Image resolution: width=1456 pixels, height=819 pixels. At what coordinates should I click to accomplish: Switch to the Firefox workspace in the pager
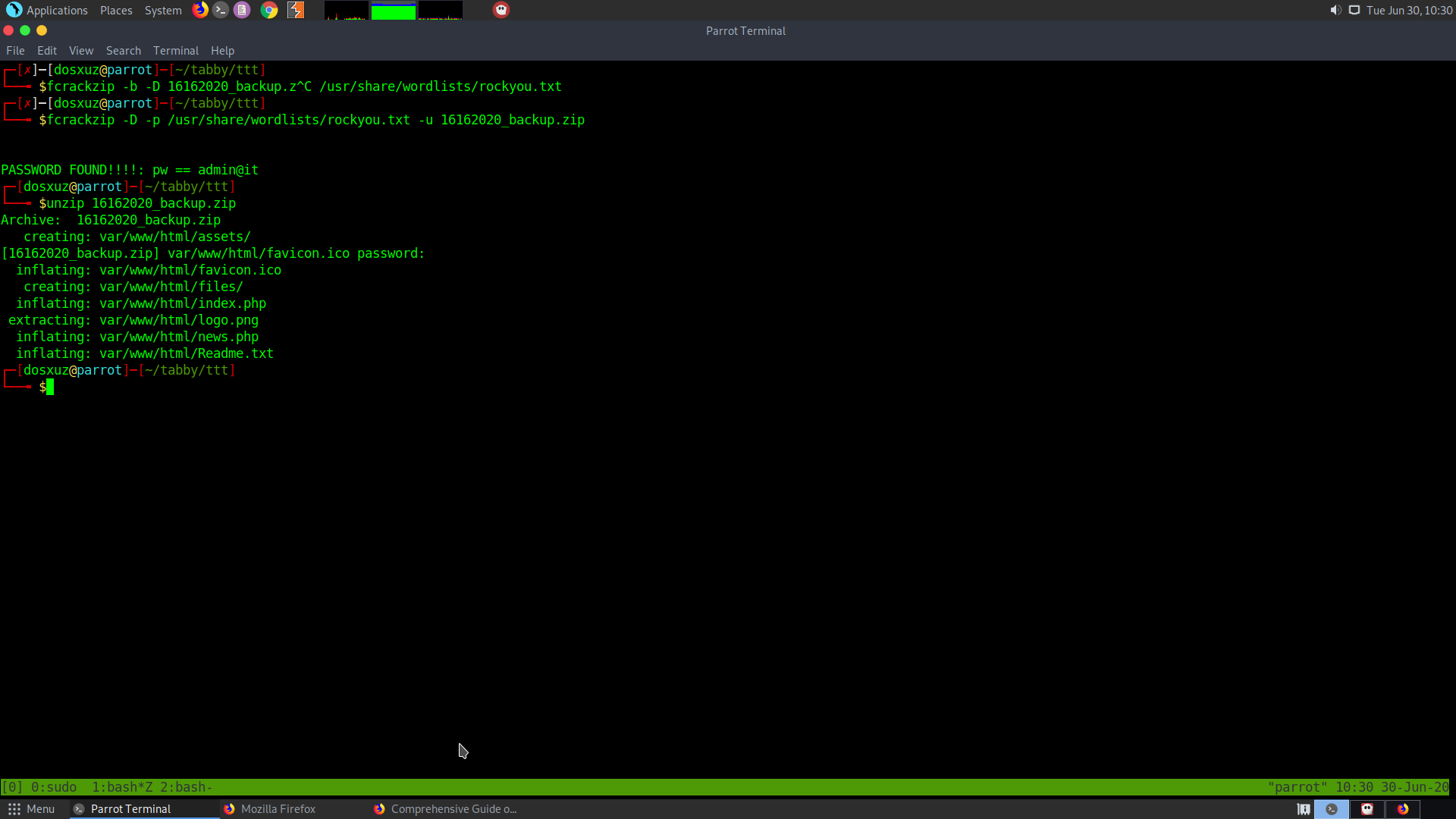pos(1403,809)
